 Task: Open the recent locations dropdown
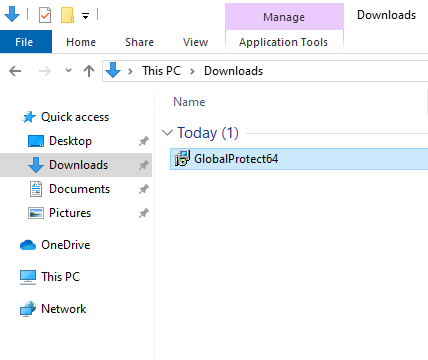(x=68, y=70)
